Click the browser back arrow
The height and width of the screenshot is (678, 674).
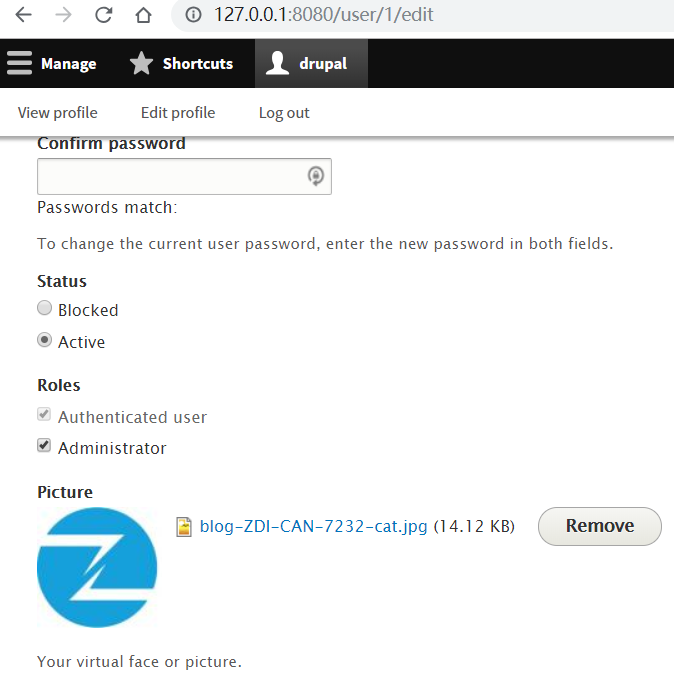point(23,15)
